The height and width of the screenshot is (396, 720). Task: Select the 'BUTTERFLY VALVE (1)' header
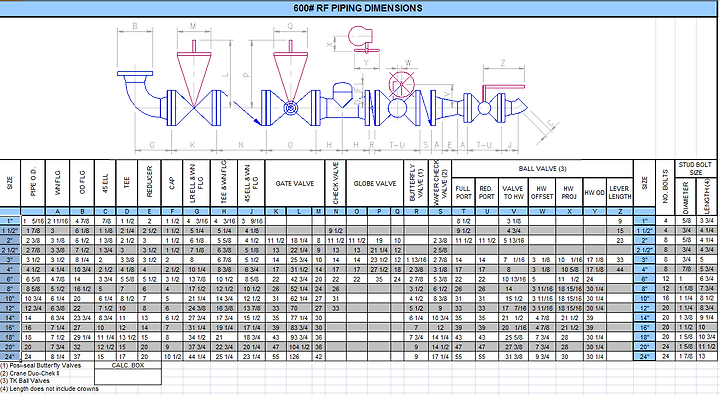pos(416,183)
